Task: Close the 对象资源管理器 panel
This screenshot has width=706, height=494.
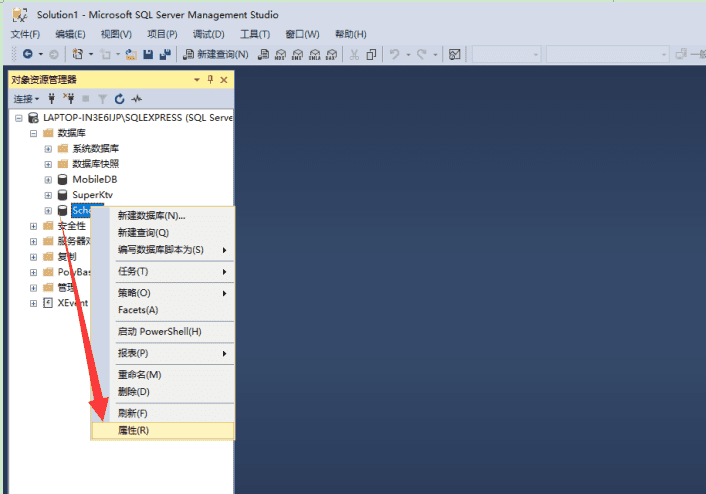Action: (224, 80)
